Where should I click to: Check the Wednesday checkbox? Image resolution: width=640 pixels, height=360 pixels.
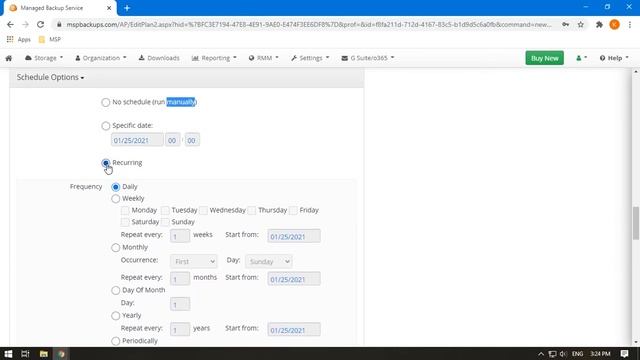[x=203, y=211]
